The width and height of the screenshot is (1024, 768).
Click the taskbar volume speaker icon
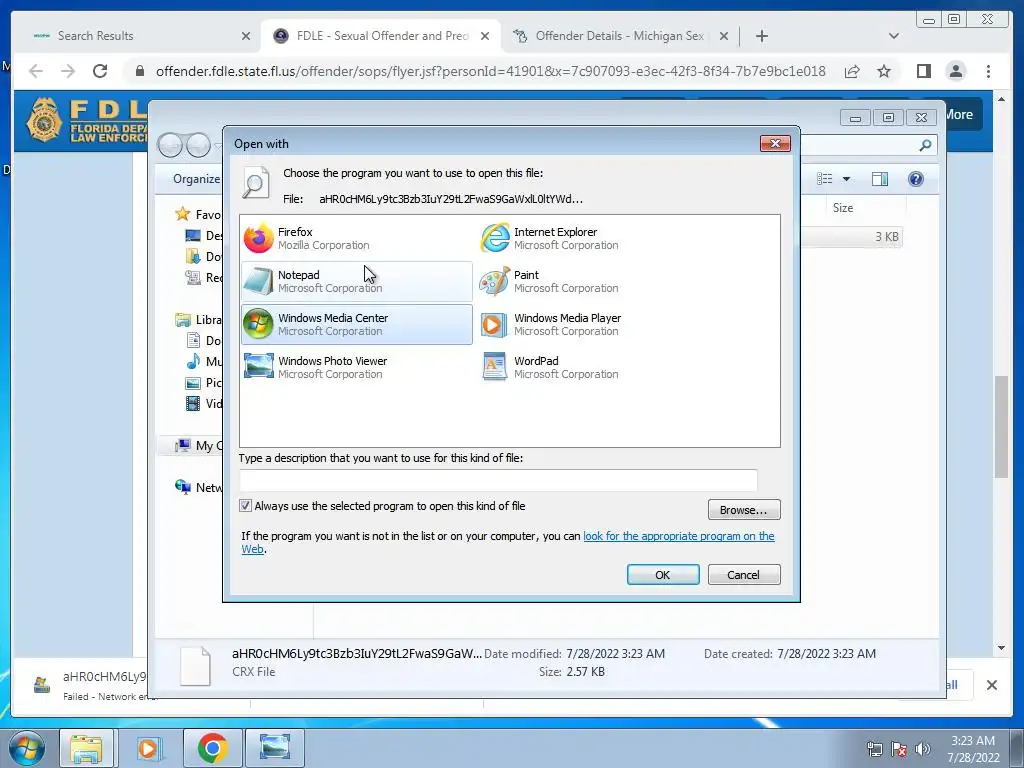click(x=923, y=749)
